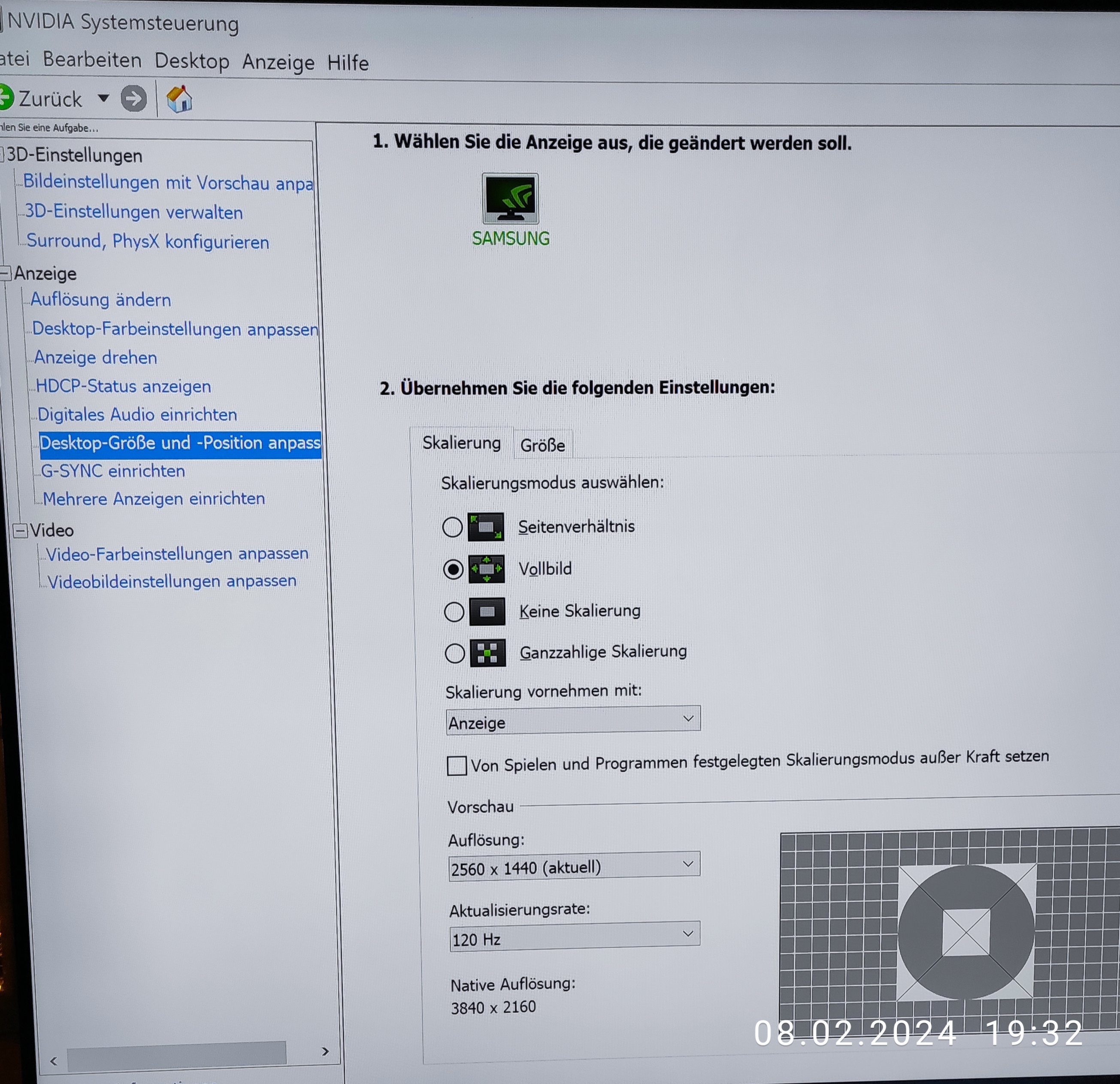
Task: Switch to the Größe tab
Action: pos(542,445)
